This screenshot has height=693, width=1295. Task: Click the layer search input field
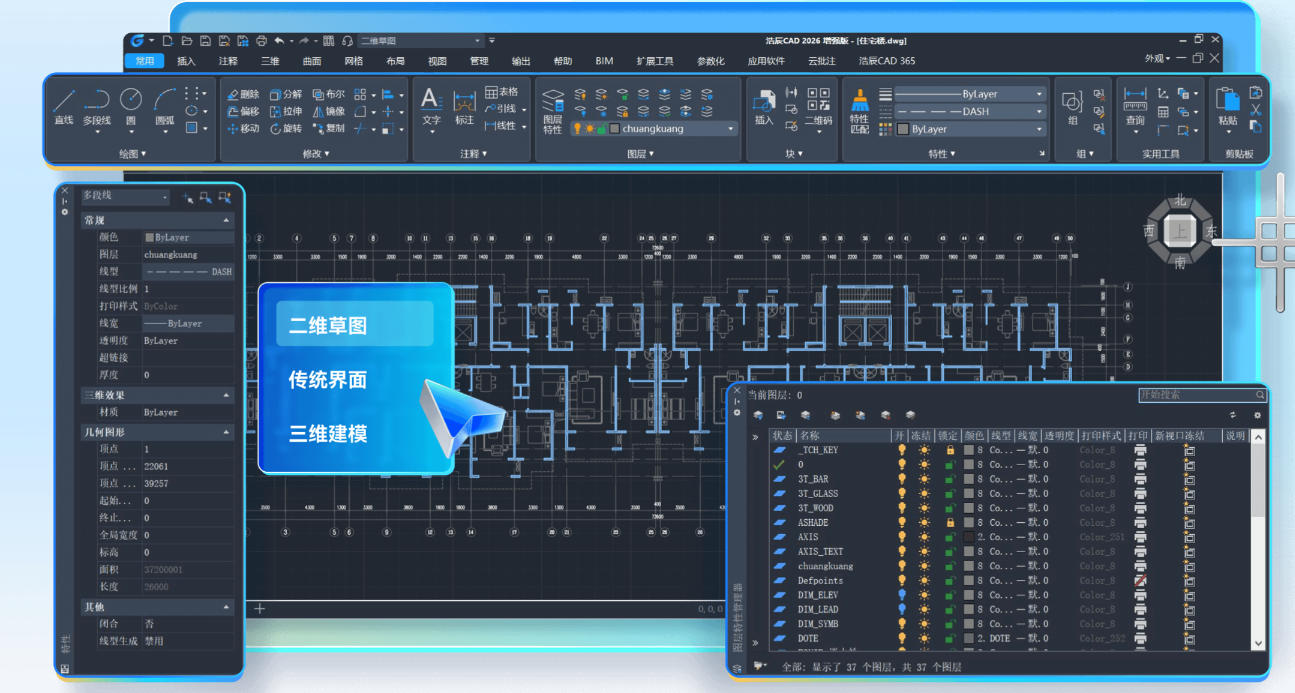coord(1196,395)
